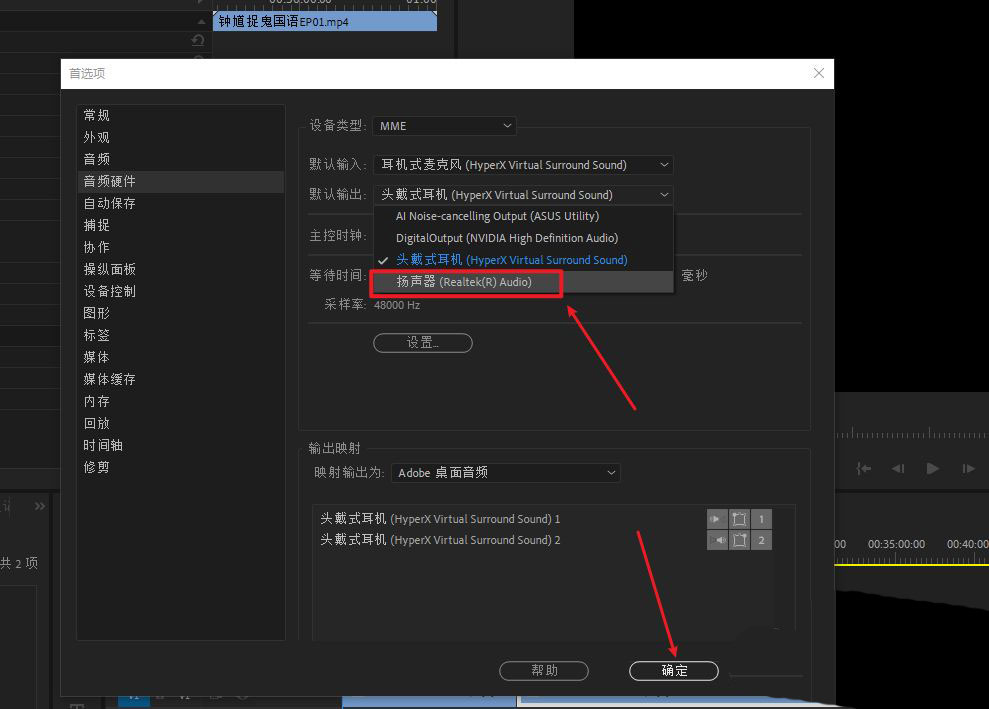Click the channel grid icon for headphone output 1
The width and height of the screenshot is (989, 709).
(x=739, y=518)
